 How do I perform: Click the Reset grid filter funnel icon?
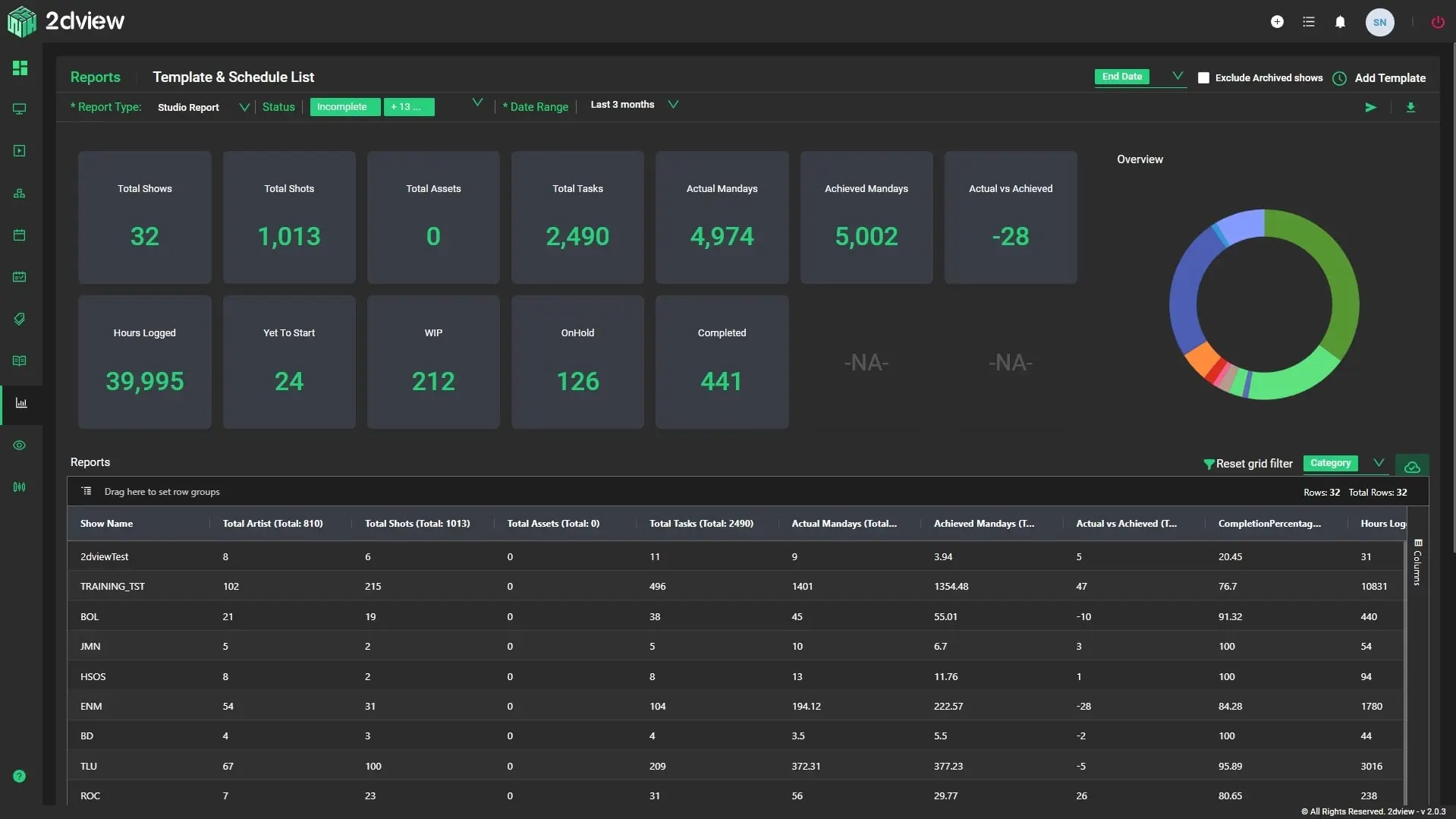pyautogui.click(x=1209, y=465)
